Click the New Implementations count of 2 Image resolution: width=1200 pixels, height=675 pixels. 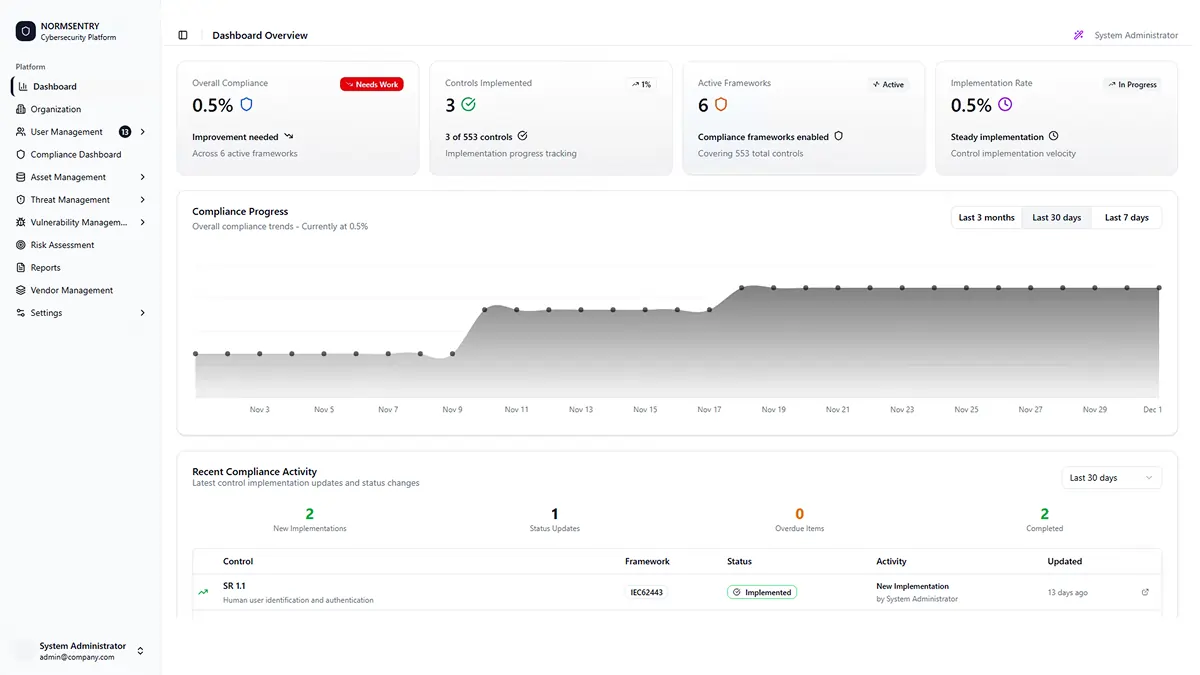(x=310, y=514)
